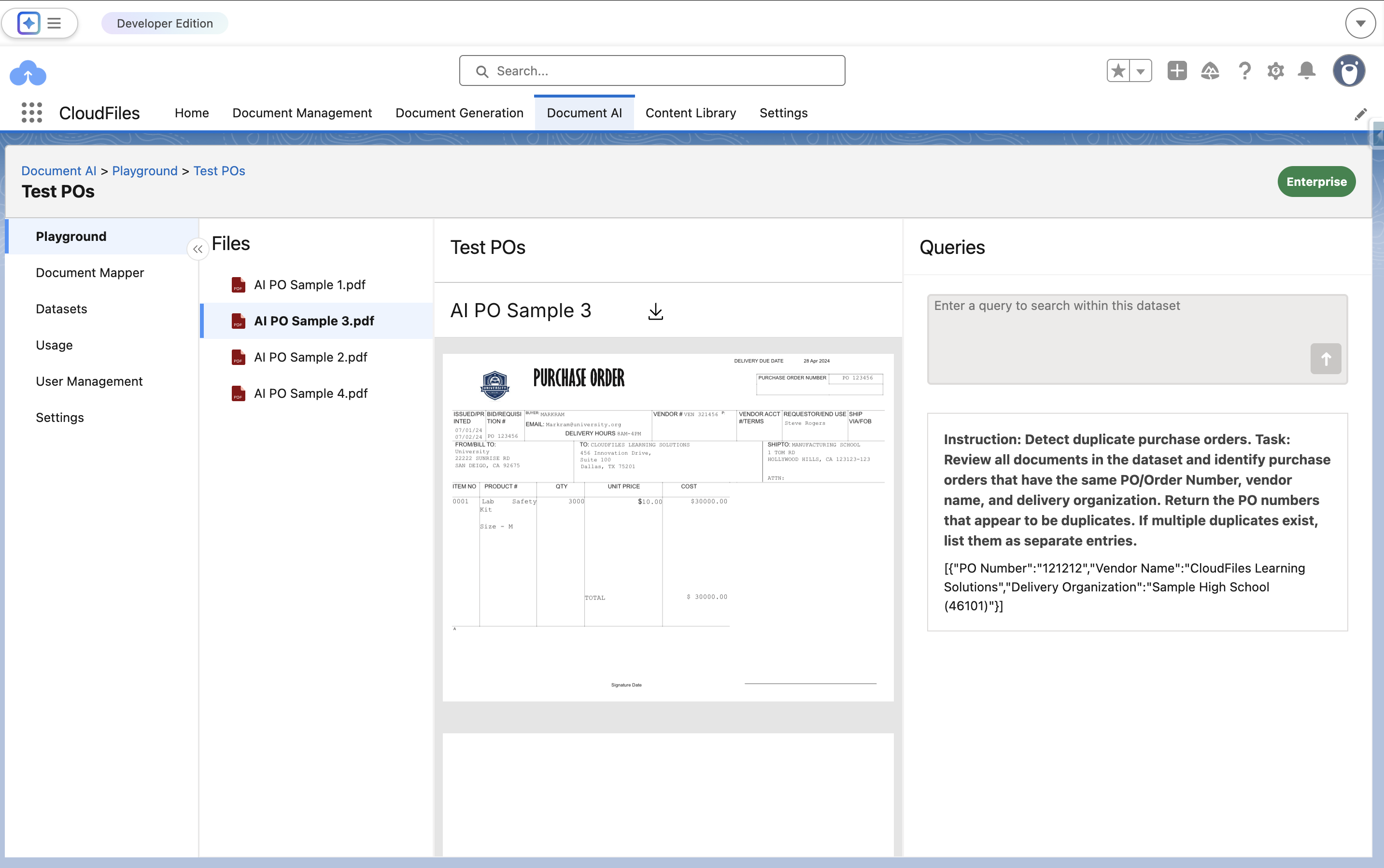1384x868 pixels.
Task: Open the user profile avatar
Action: pyautogui.click(x=1348, y=70)
